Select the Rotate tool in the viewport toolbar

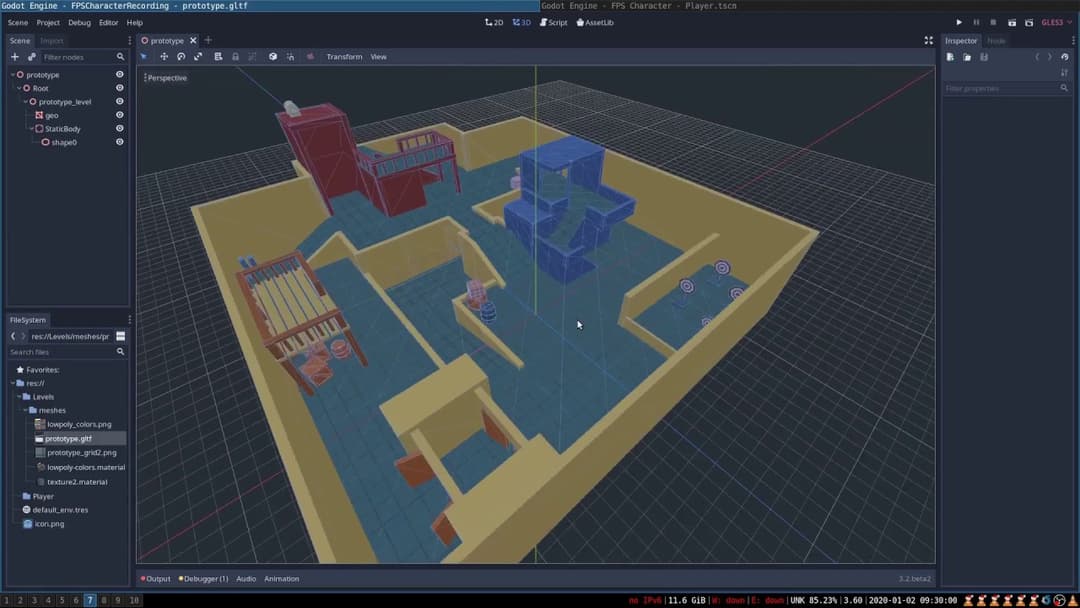(x=181, y=56)
